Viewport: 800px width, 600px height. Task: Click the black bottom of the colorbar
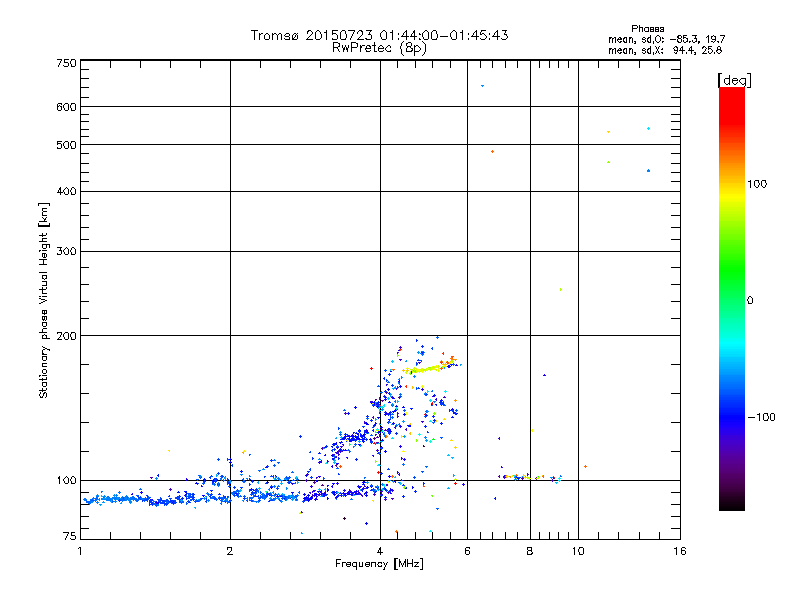[x=732, y=503]
